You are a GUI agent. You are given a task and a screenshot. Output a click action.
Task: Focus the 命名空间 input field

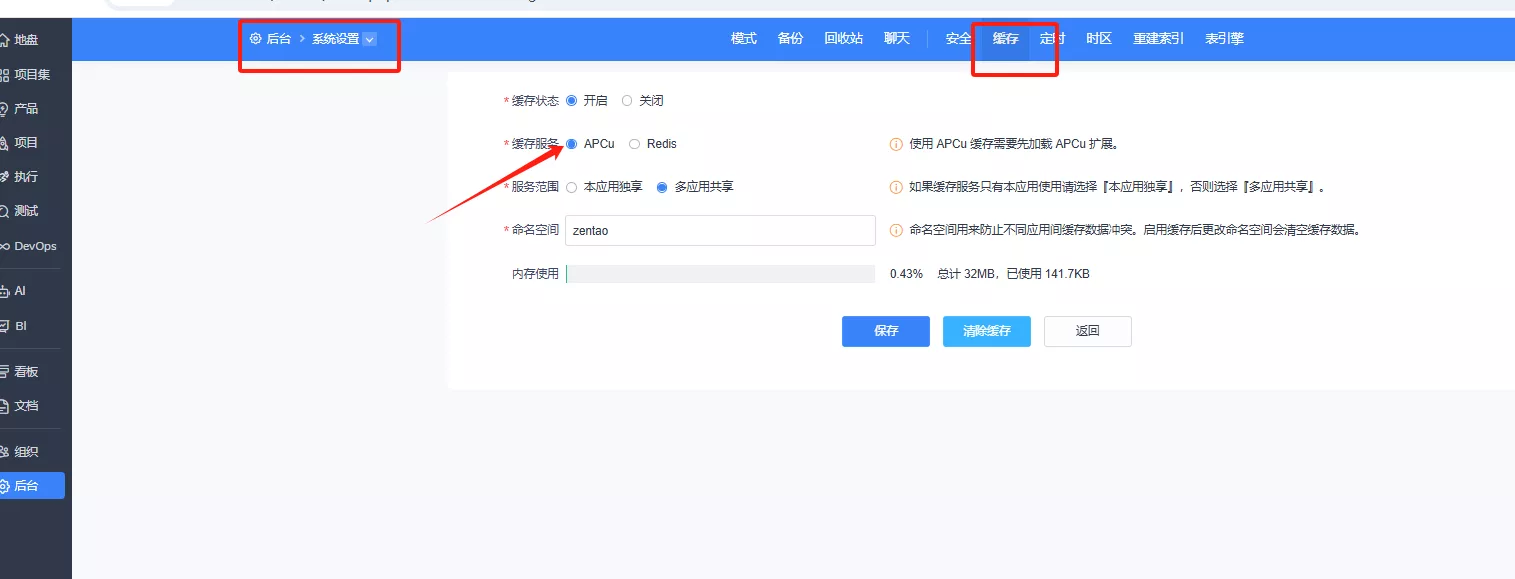pos(720,230)
